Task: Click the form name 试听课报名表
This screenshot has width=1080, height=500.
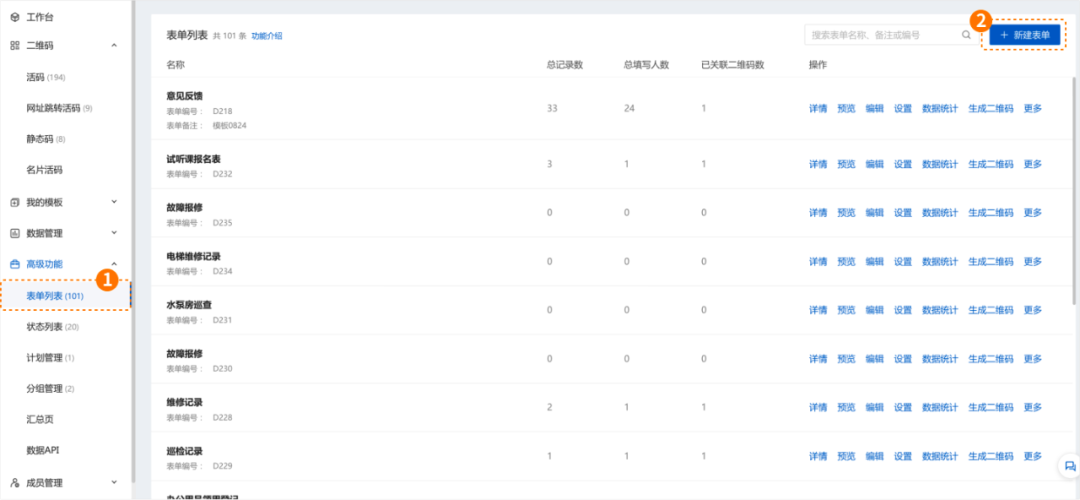Action: [x=194, y=159]
